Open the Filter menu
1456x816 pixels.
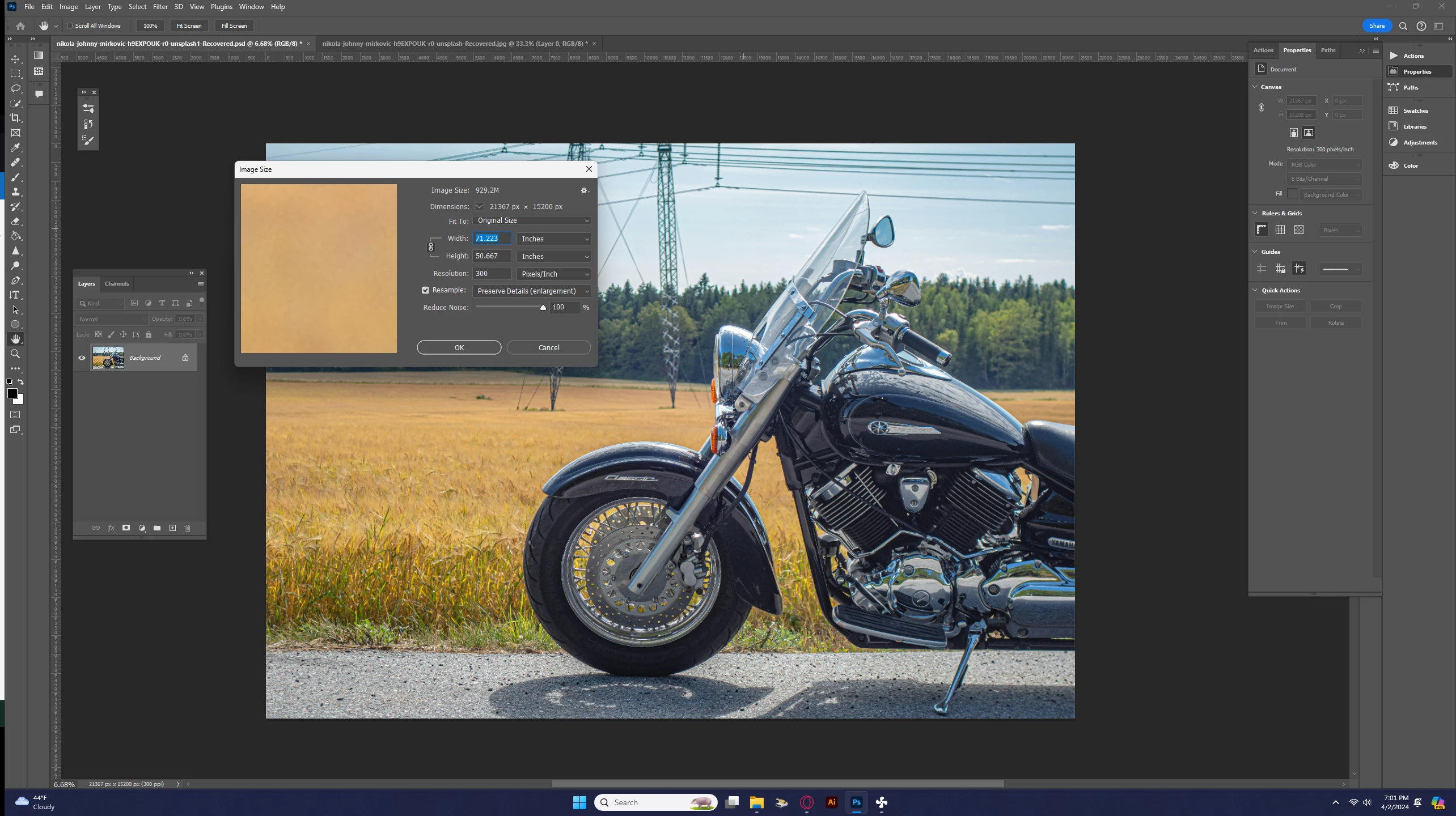coord(160,7)
